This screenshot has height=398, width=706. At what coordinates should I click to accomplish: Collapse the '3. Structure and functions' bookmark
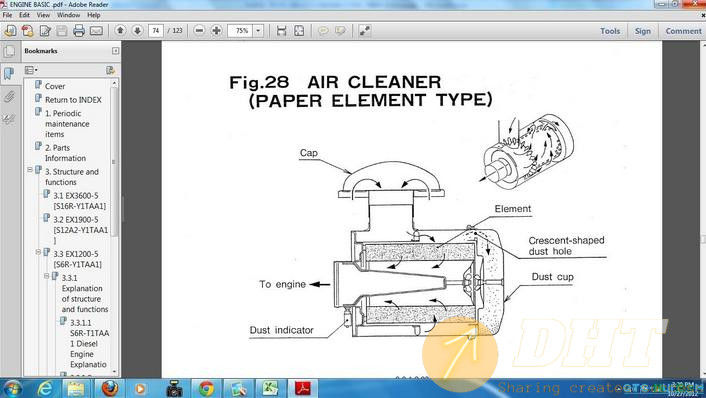[30, 170]
